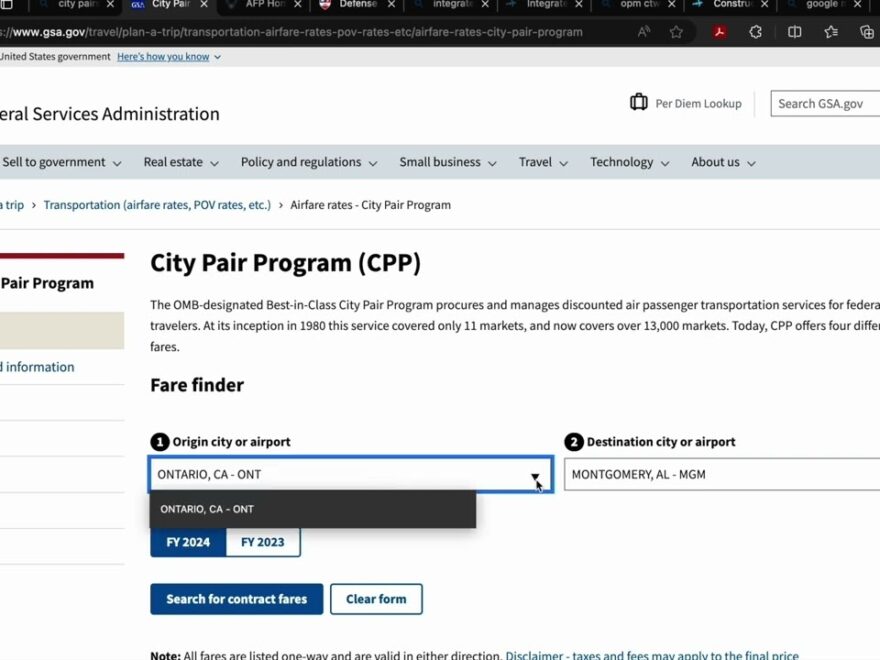Image resolution: width=880 pixels, height=660 pixels.
Task: Open Browser essentials at the toolbar's right end
Action: pyautogui.click(x=866, y=31)
